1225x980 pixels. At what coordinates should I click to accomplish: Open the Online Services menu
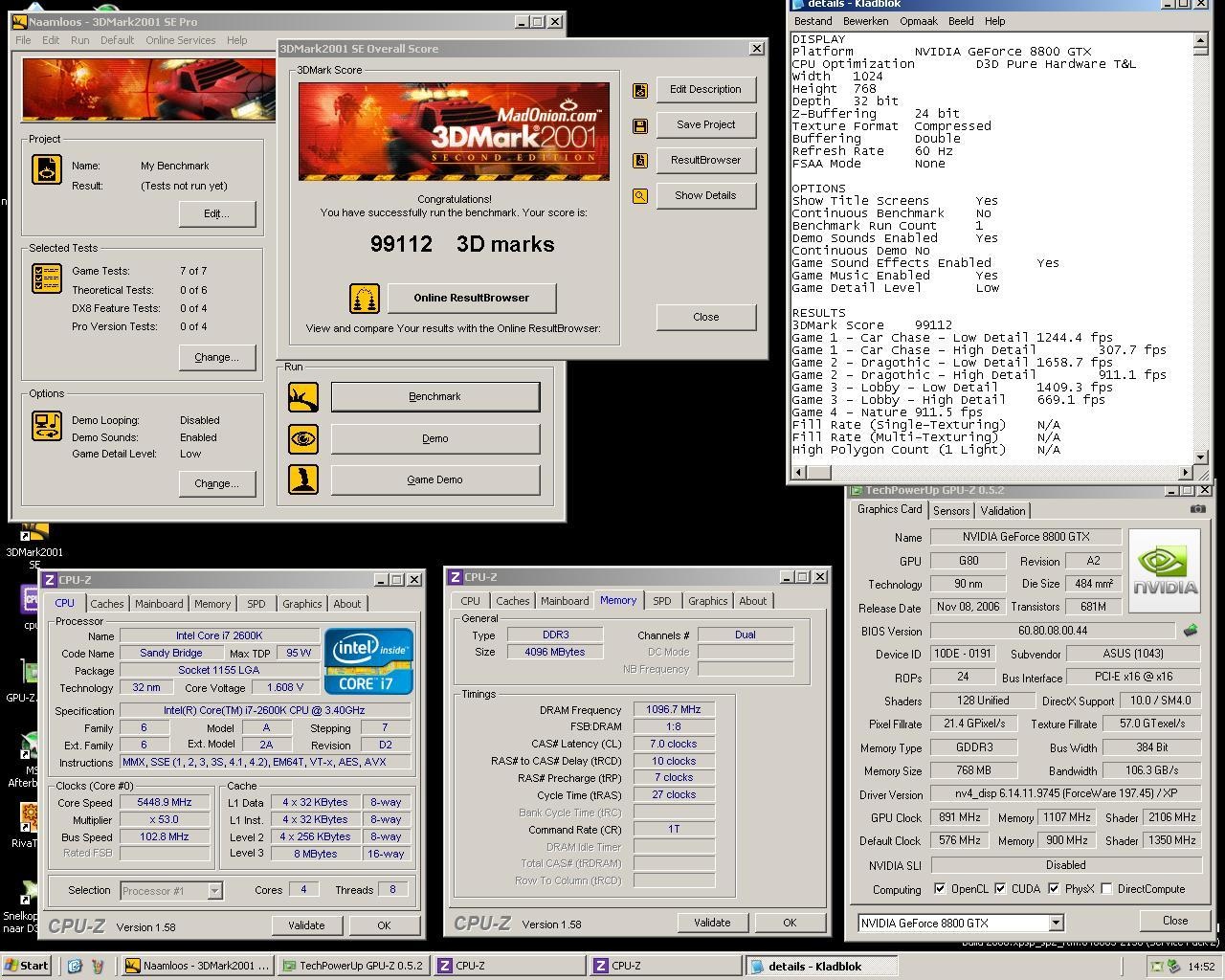click(x=180, y=40)
